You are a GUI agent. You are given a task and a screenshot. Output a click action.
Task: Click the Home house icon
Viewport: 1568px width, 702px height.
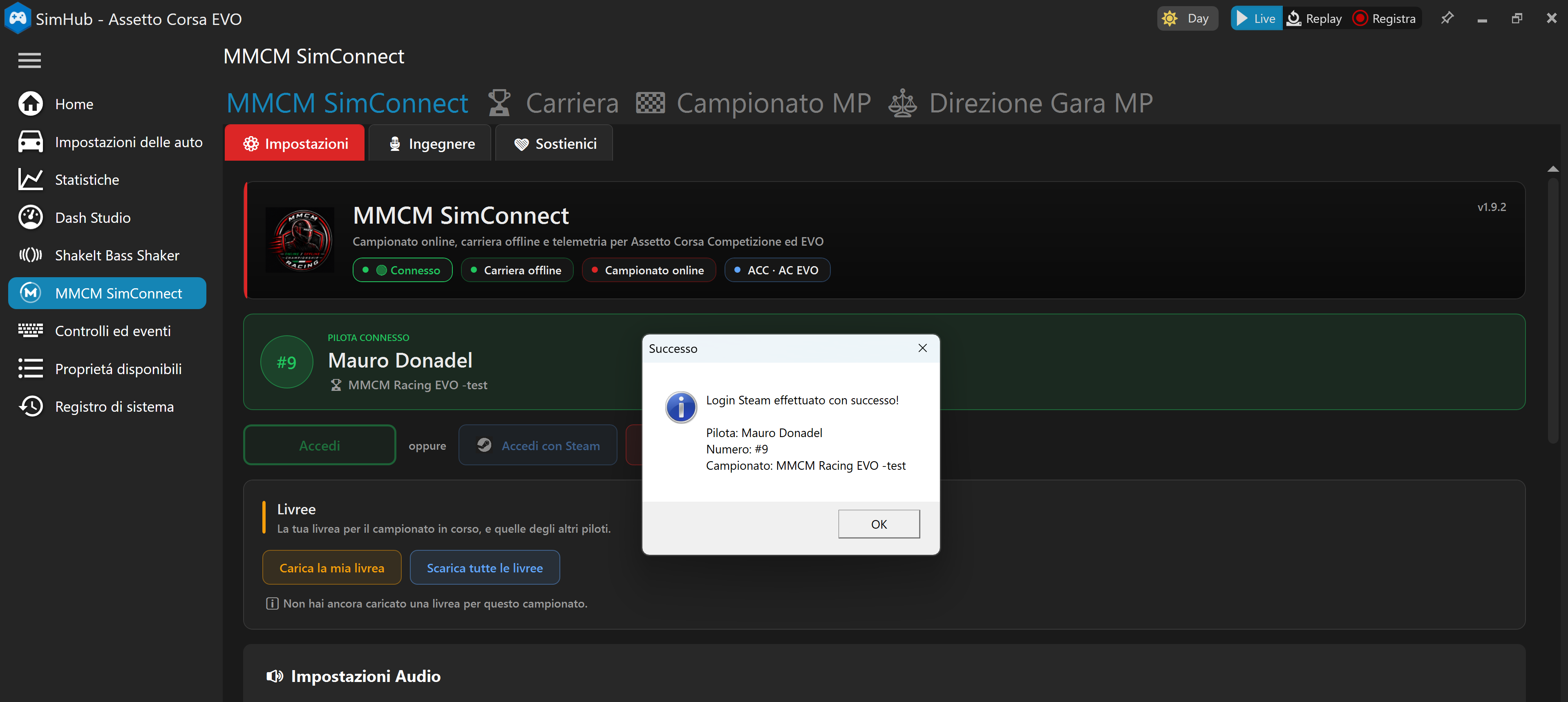pyautogui.click(x=30, y=103)
